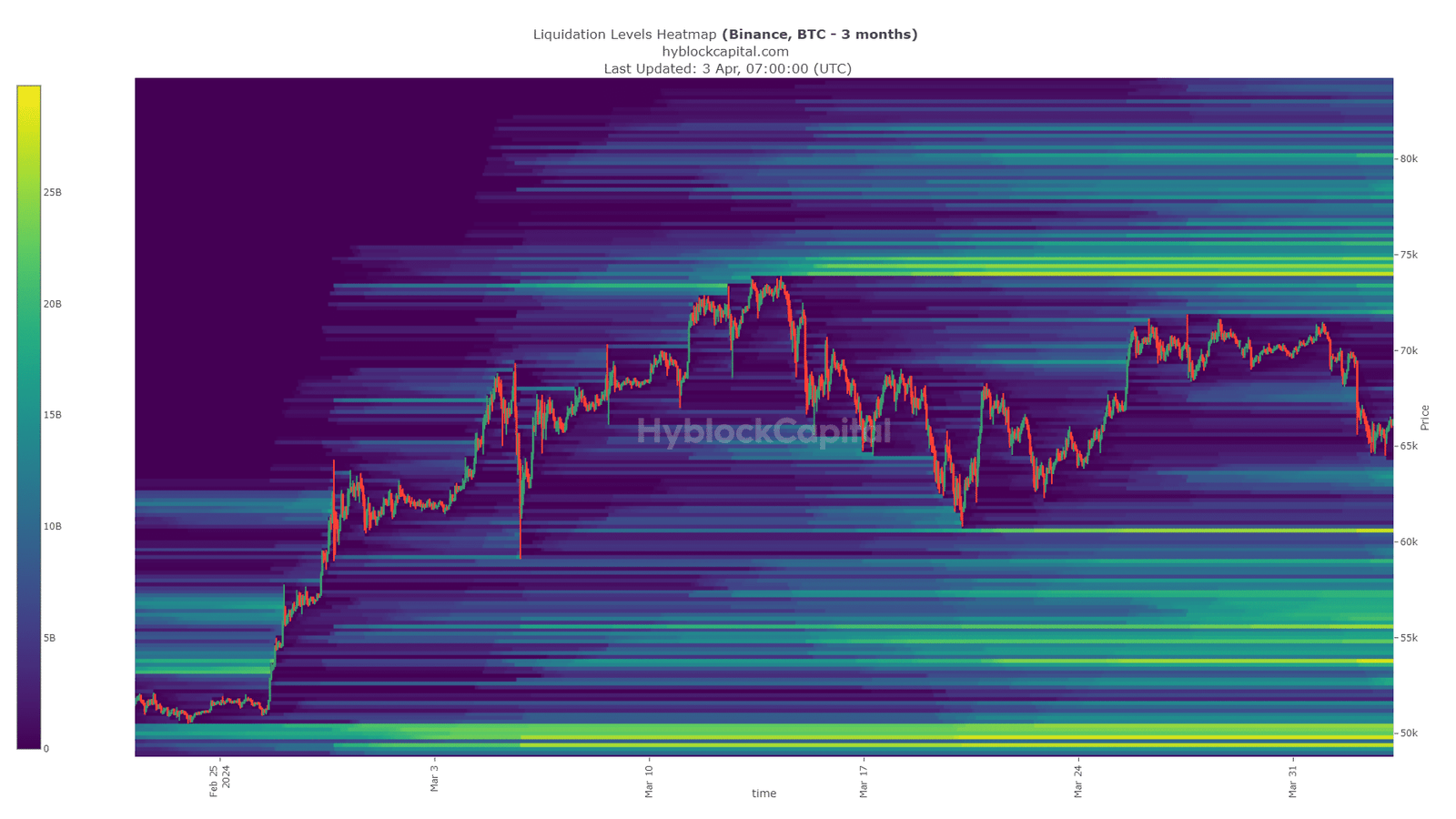Click the 10B label on the color scale

tap(53, 527)
